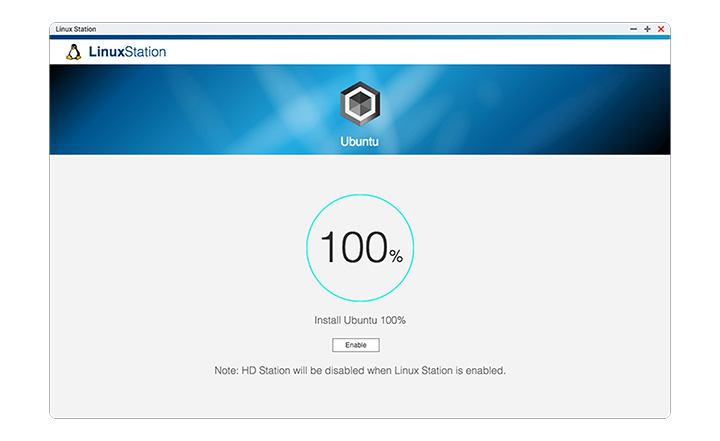This screenshot has width=720, height=441.
Task: Click the 100% circular progress indicator
Action: 360,248
